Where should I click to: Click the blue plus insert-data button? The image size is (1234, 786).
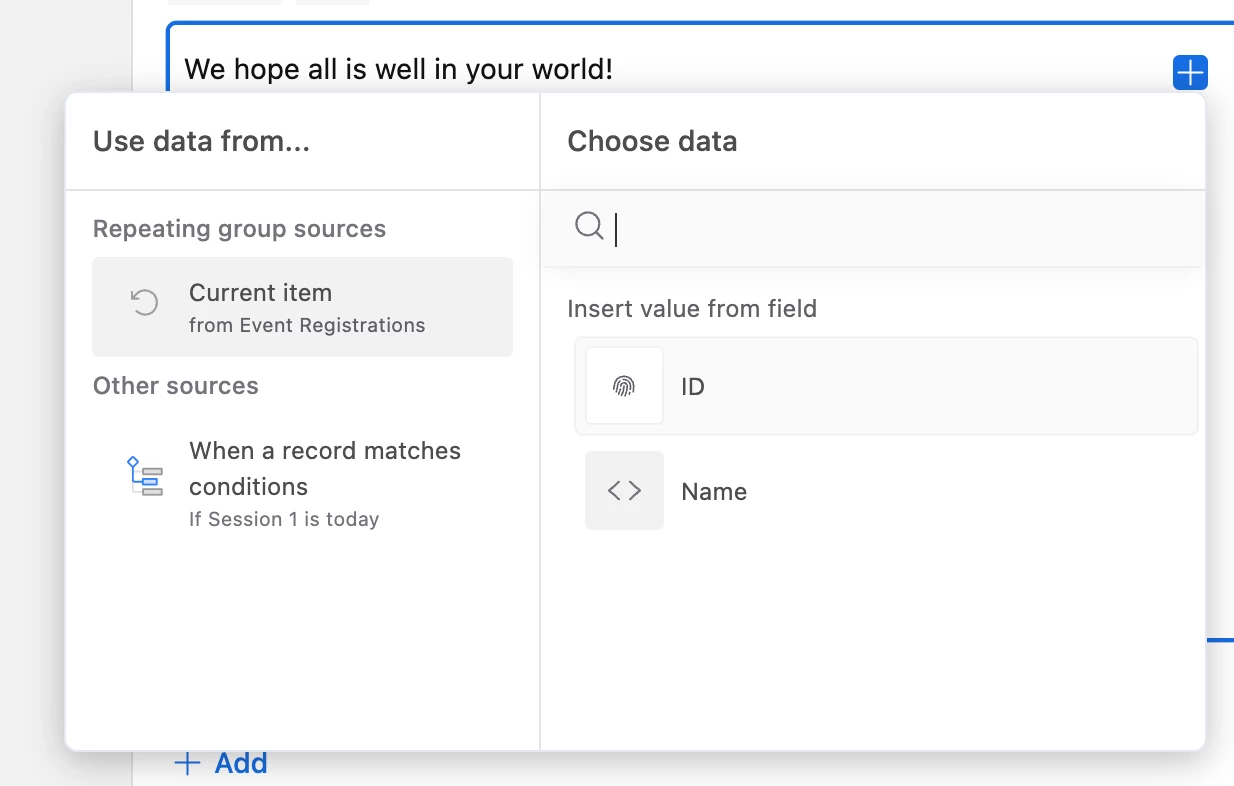tap(1190, 73)
